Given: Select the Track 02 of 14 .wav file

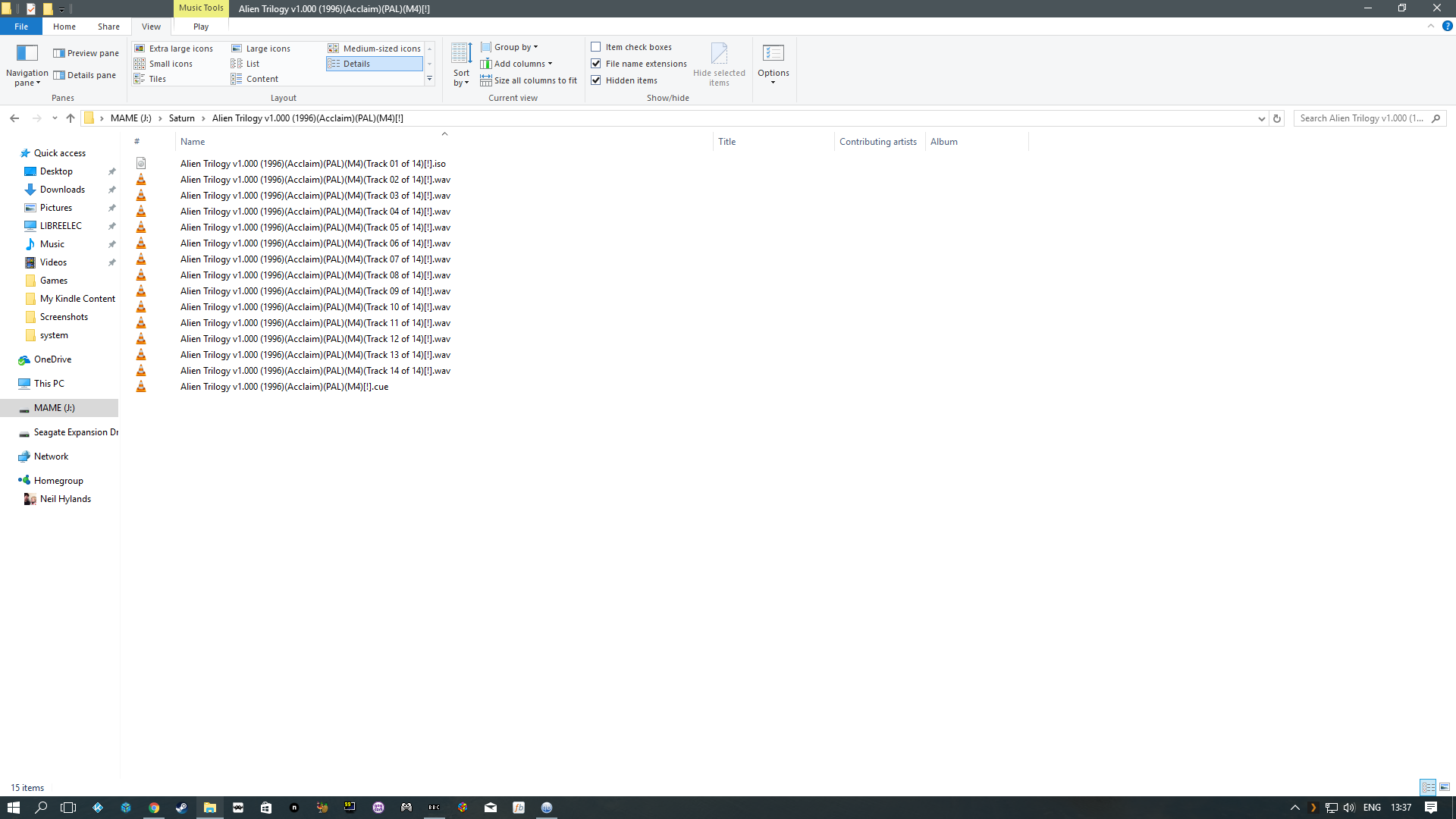Looking at the screenshot, I should pyautogui.click(x=315, y=180).
